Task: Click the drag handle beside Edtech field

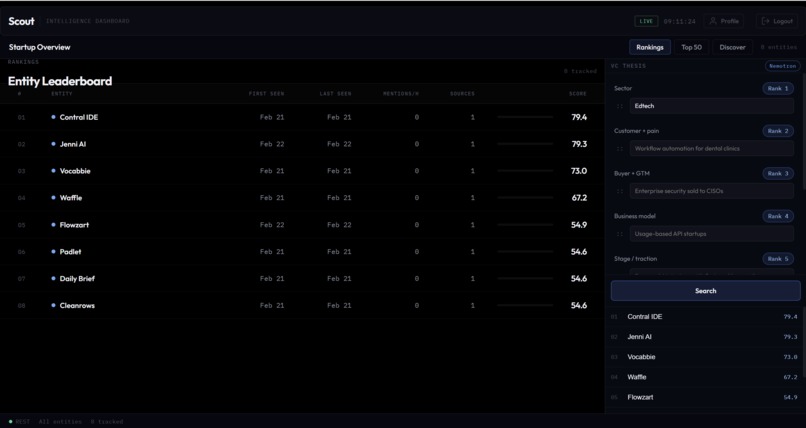Action: [620, 106]
